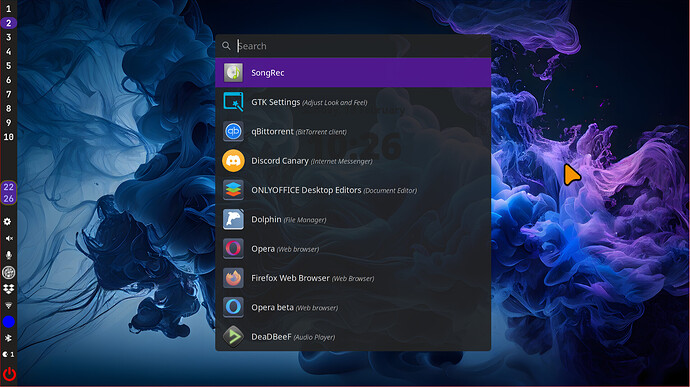Screen dimensions: 690x387
Task: Switch to workspace 10
Action: pyautogui.click(x=8, y=137)
